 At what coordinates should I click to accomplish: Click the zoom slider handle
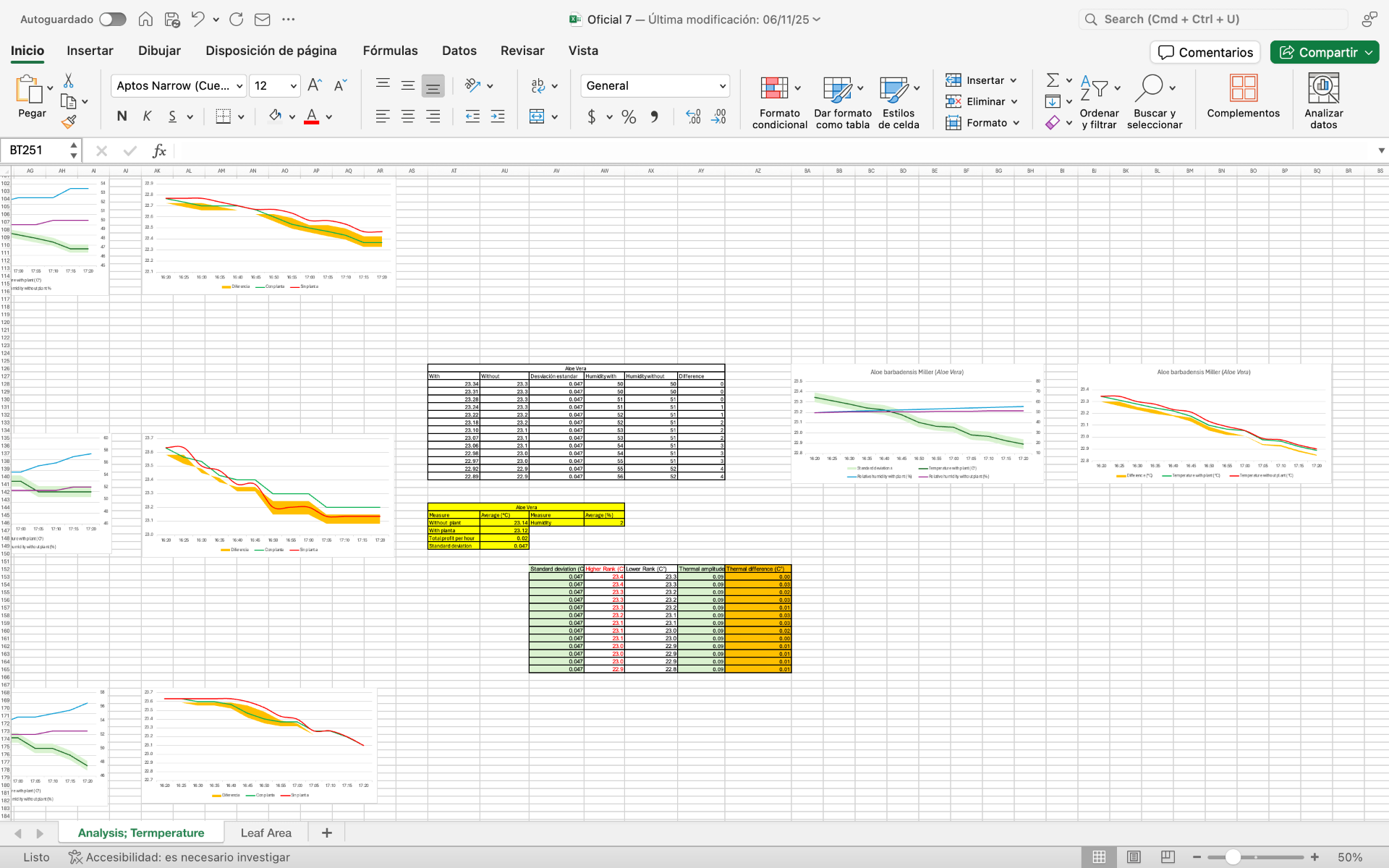(1233, 857)
